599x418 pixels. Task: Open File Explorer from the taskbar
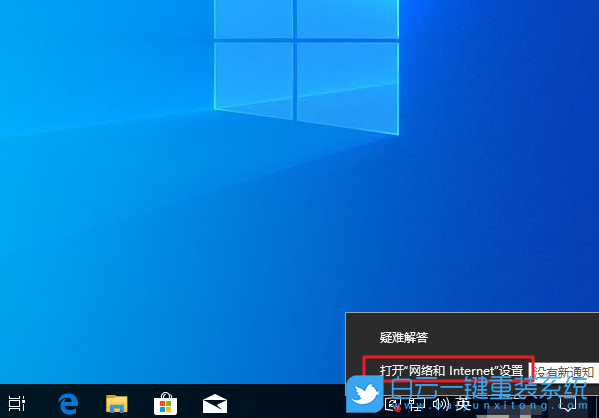(x=117, y=404)
